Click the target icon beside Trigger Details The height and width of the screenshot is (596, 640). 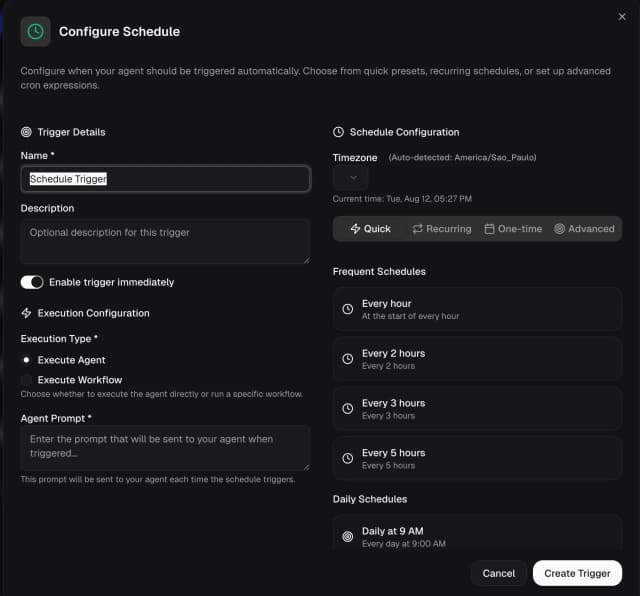26,132
